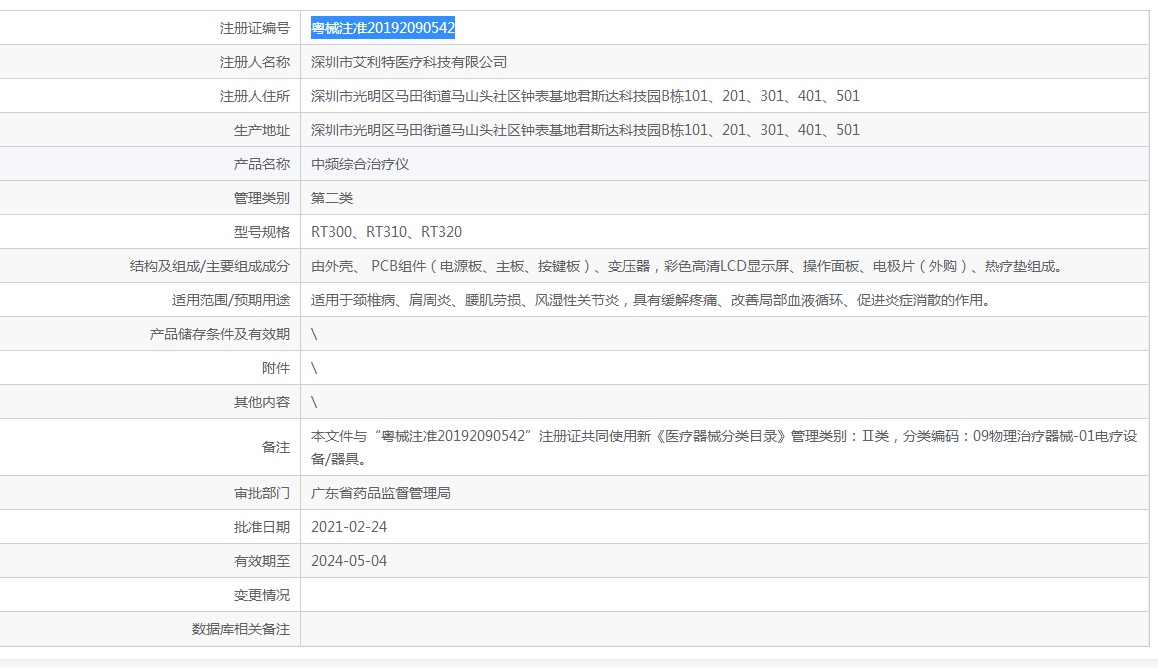This screenshot has height=668, width=1158.
Task: Click the label 产品储存条件及有效期
Action: coord(220,334)
